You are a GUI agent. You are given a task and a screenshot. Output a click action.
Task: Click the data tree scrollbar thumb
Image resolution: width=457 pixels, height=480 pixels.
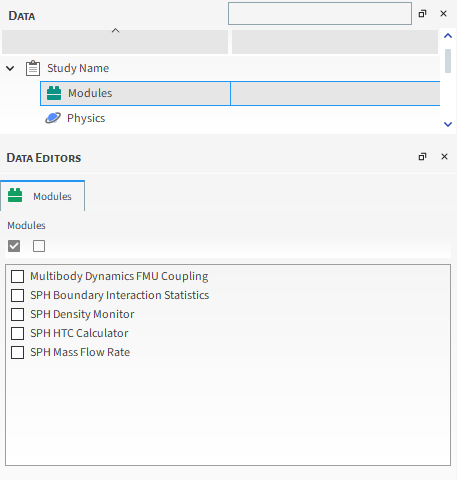448,61
